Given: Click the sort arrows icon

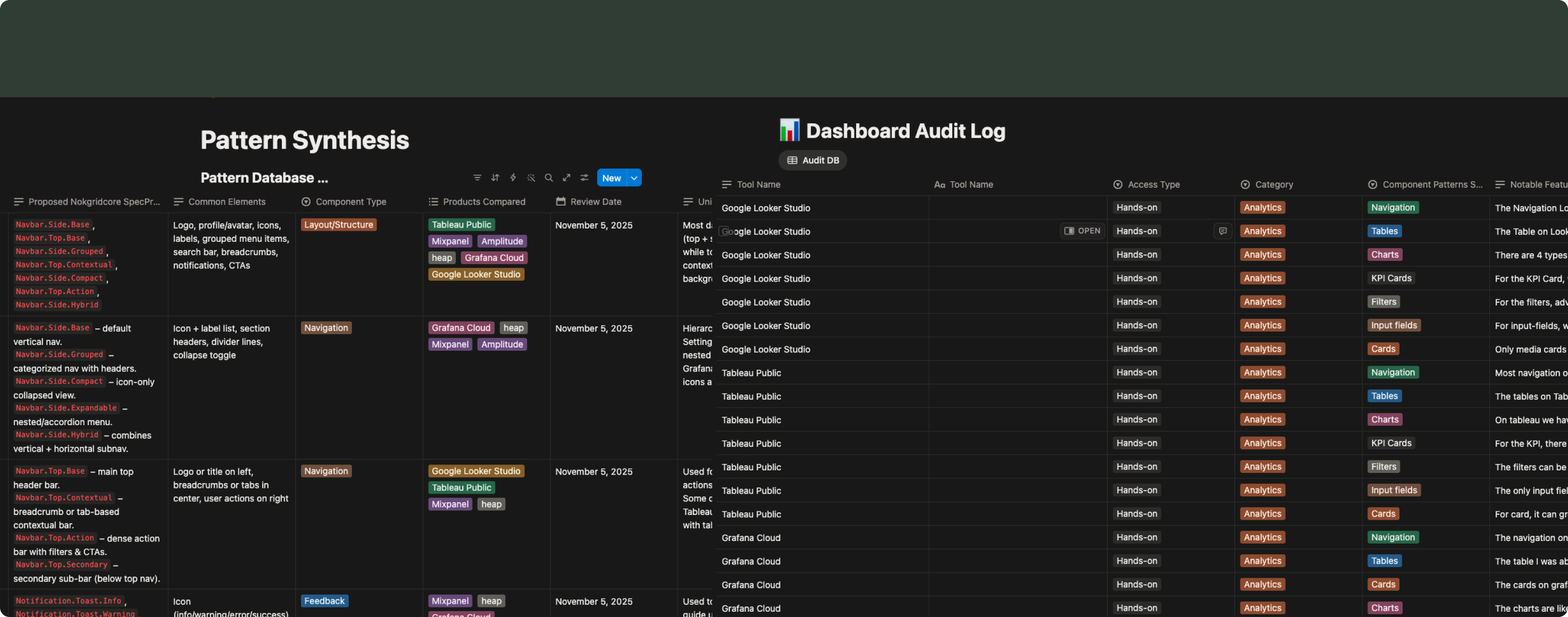Looking at the screenshot, I should (x=495, y=178).
